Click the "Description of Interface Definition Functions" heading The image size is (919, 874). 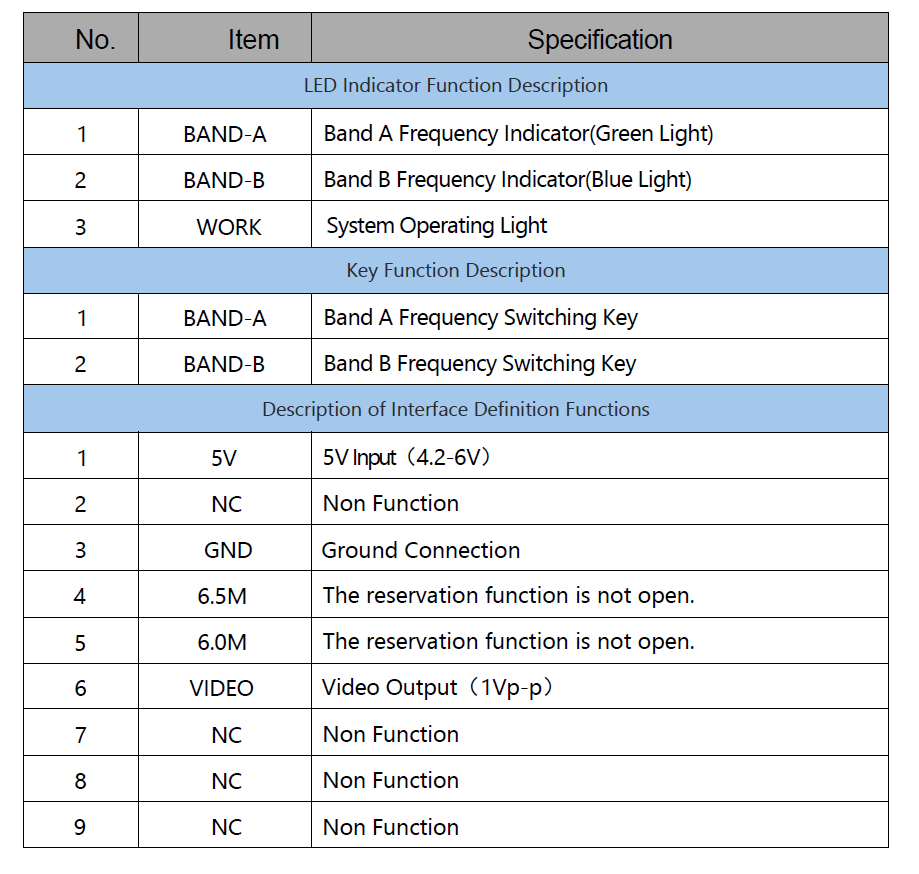[x=455, y=410]
